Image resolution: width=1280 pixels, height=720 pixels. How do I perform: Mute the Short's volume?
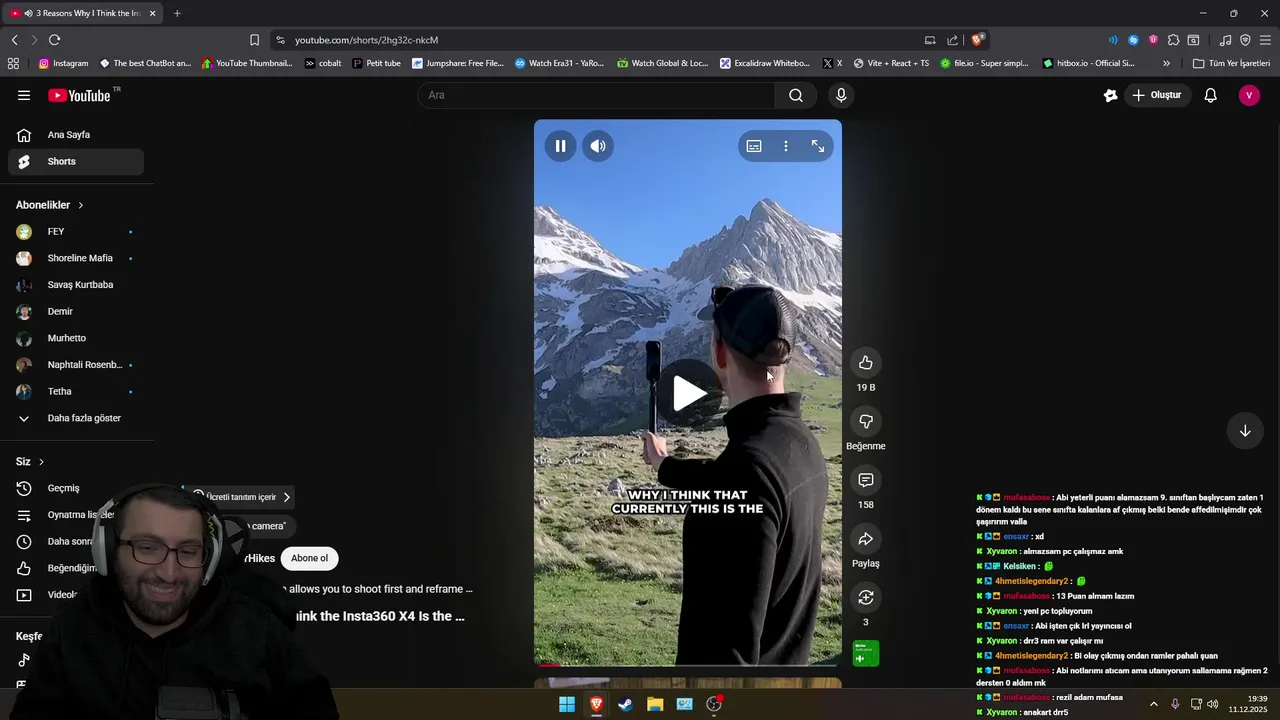point(598,146)
